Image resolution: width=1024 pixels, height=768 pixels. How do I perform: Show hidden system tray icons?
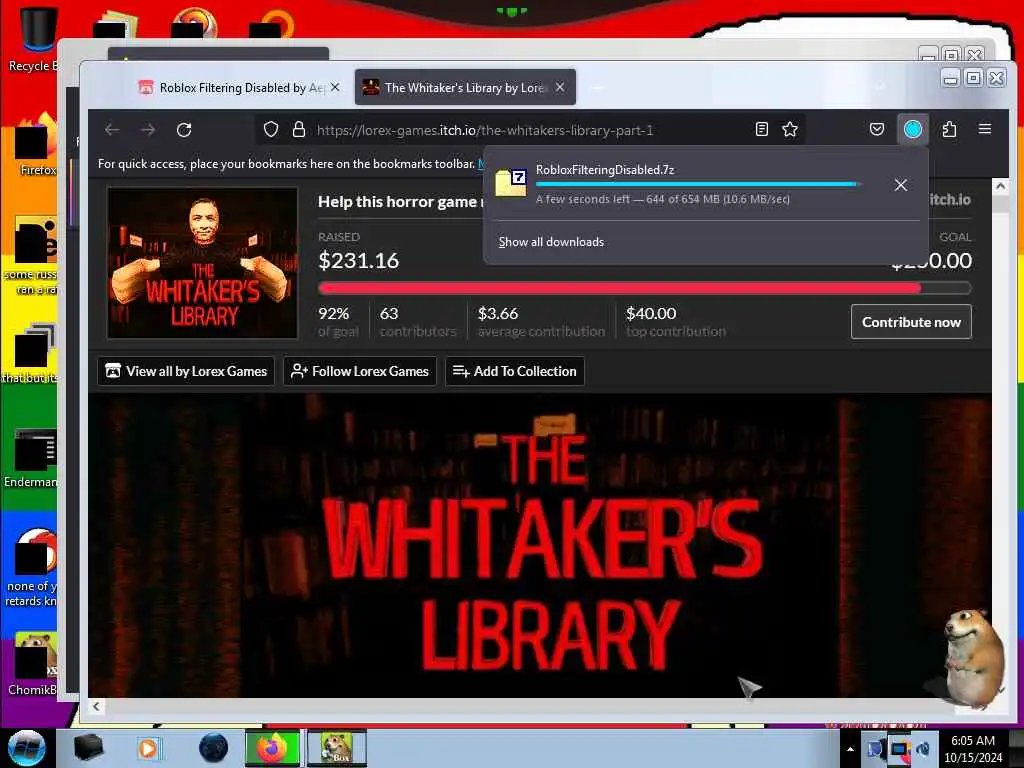click(850, 749)
